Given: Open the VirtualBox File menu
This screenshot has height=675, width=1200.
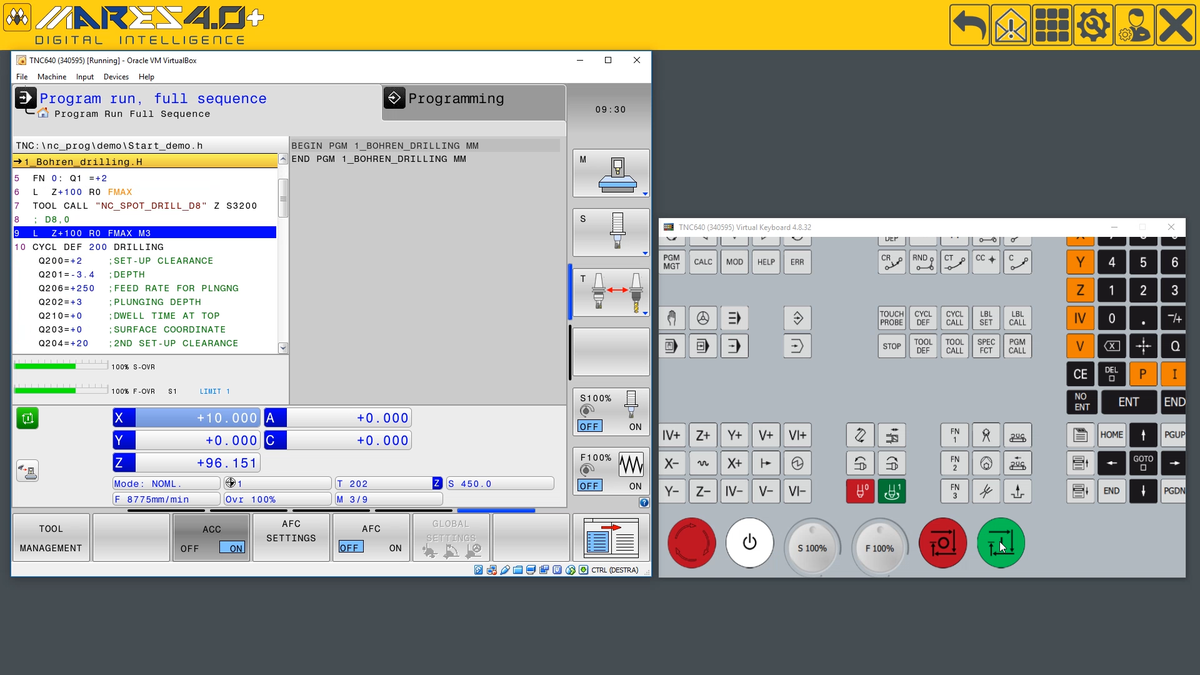Looking at the screenshot, I should [22, 77].
